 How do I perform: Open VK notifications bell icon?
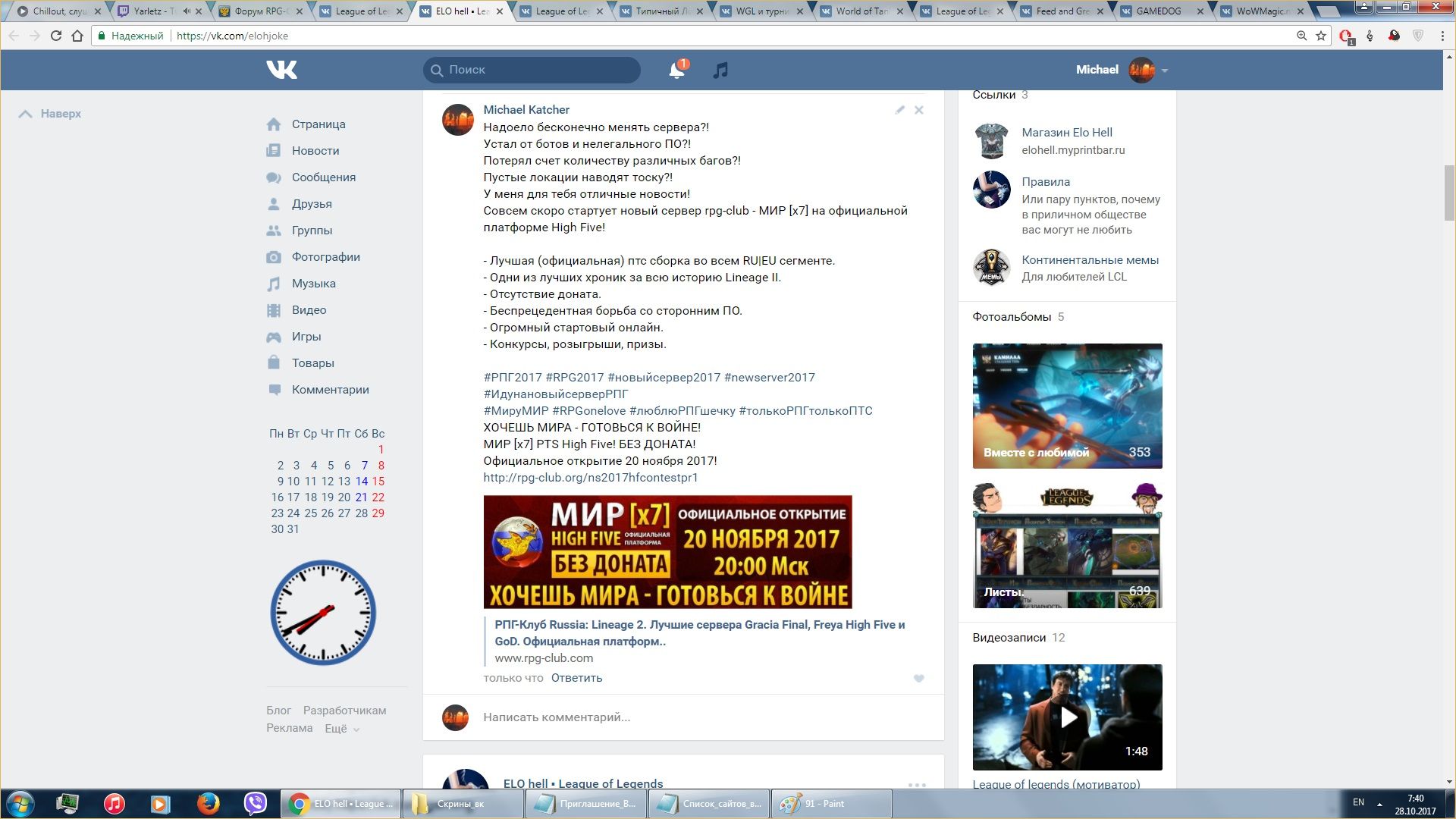(676, 70)
